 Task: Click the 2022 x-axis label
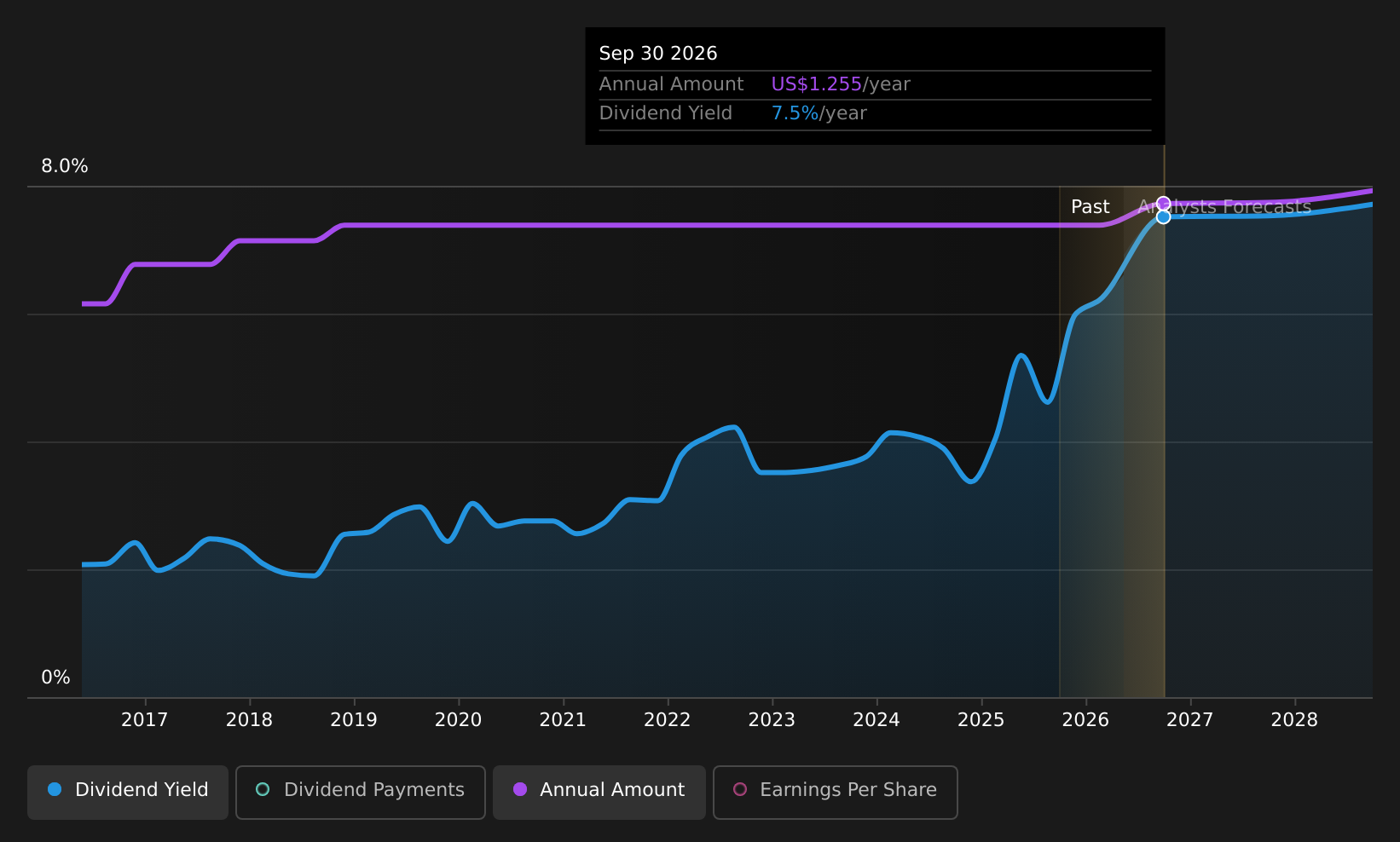pyautogui.click(x=667, y=720)
